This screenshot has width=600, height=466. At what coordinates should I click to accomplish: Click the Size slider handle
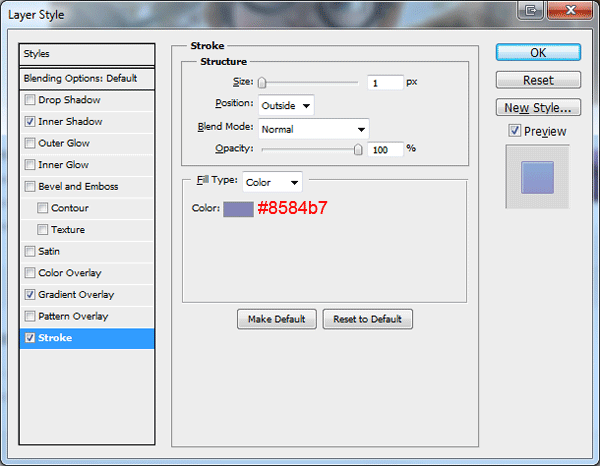point(262,82)
